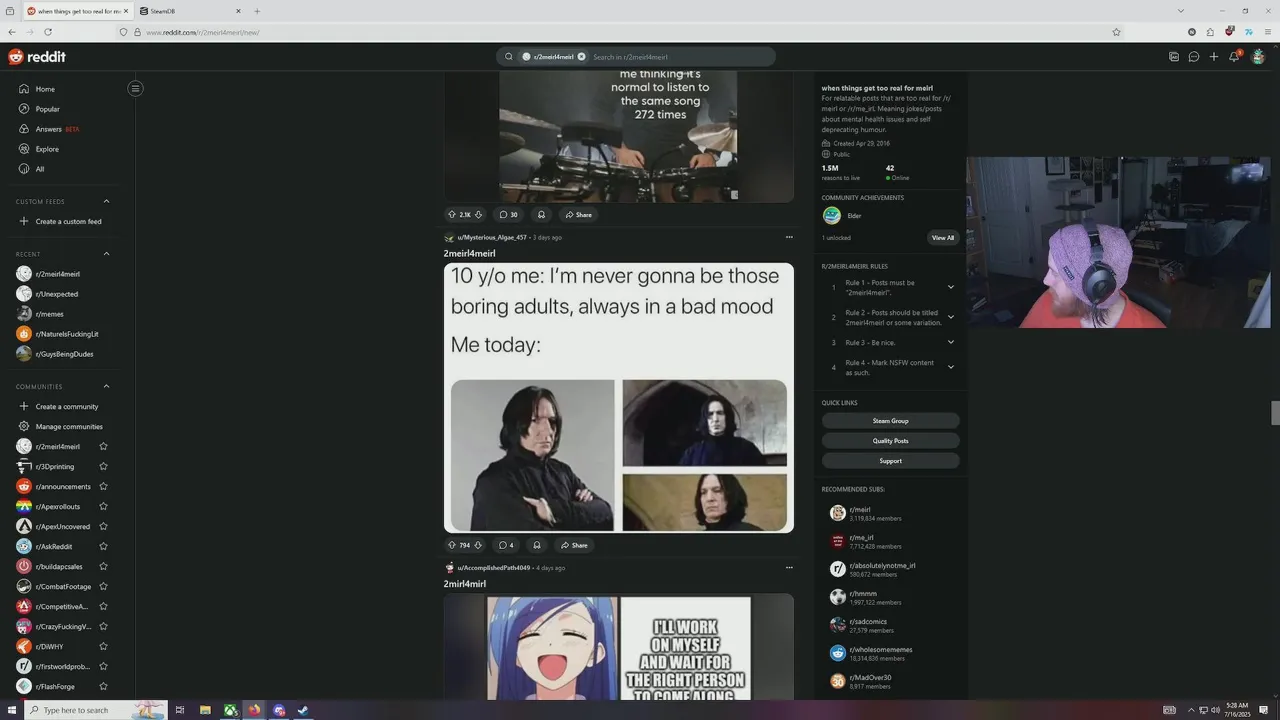Open the Popular feed
This screenshot has width=1280, height=720.
(47, 109)
